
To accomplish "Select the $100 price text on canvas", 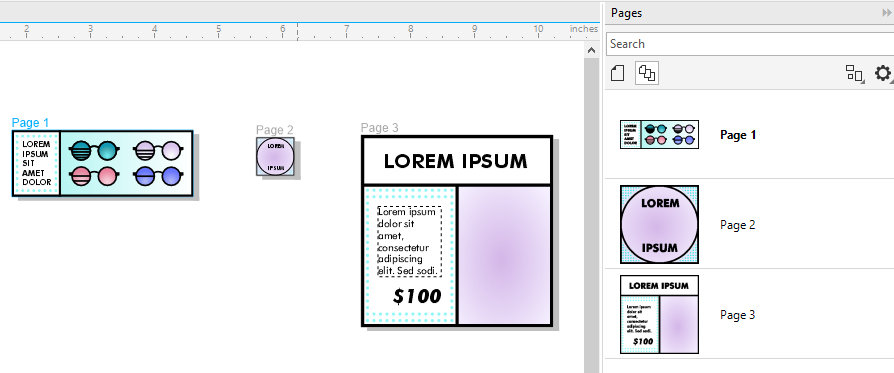I will pyautogui.click(x=417, y=296).
